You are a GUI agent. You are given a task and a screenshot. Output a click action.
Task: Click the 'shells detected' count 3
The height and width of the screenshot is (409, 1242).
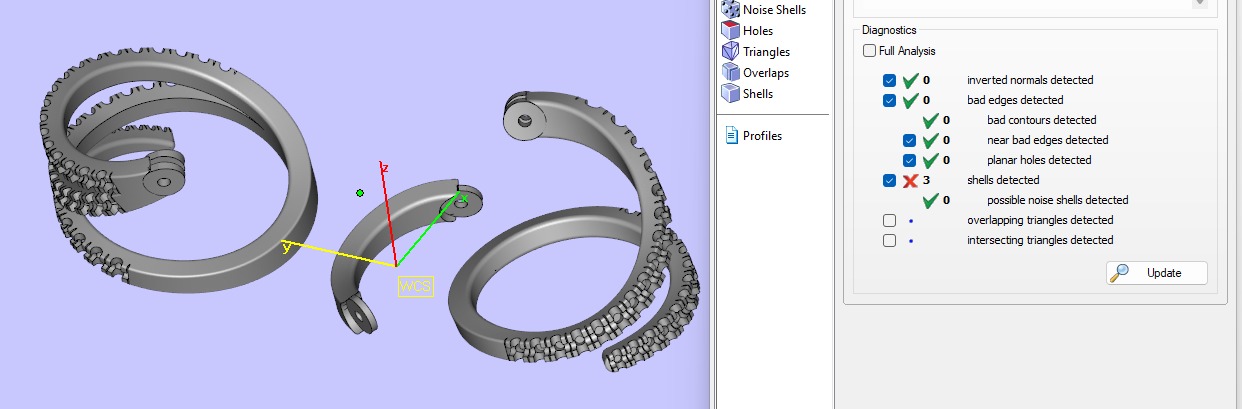click(926, 180)
